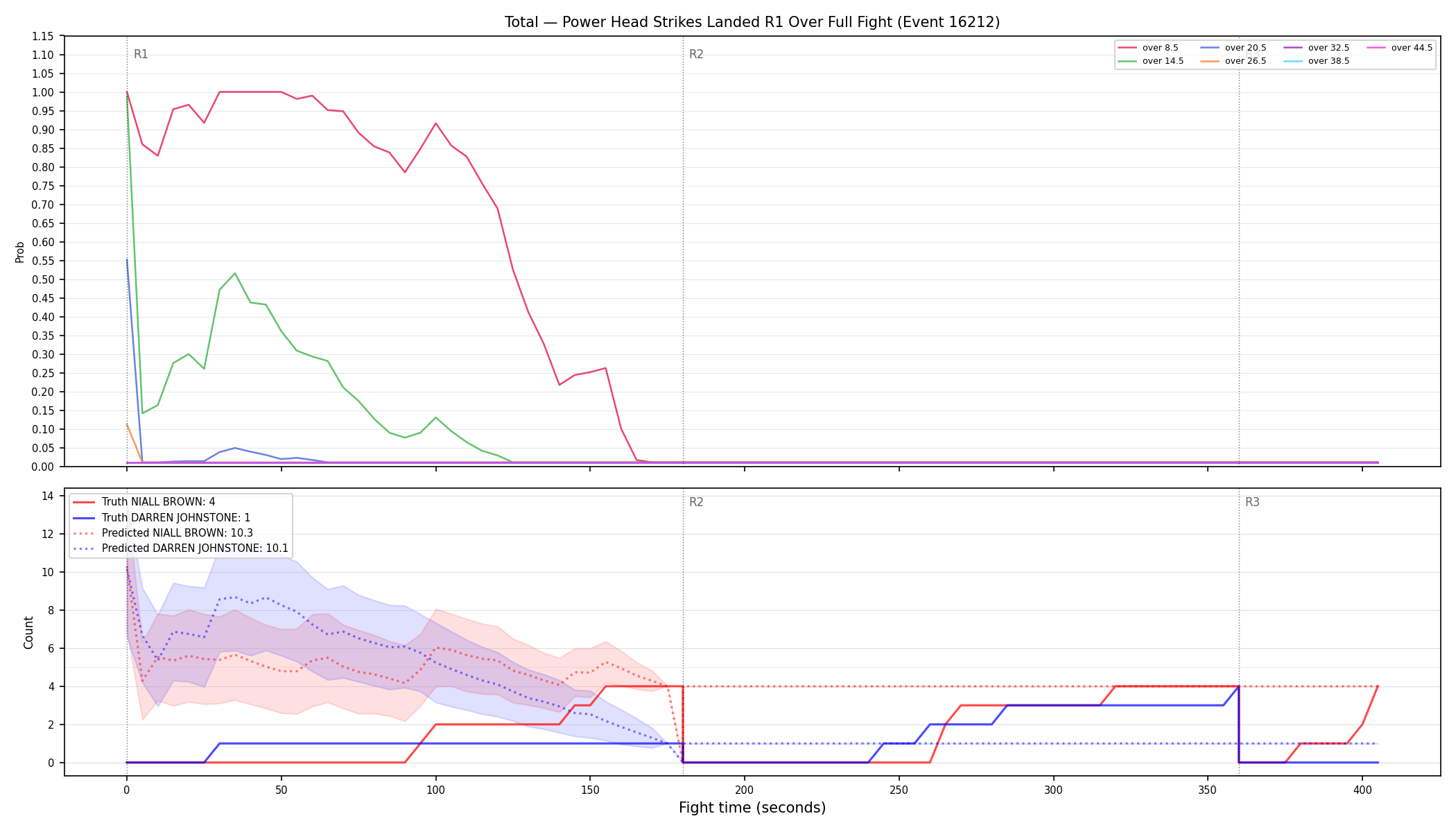Click the R2 round label in top chart
The width and height of the screenshot is (1456, 832).
click(x=696, y=55)
